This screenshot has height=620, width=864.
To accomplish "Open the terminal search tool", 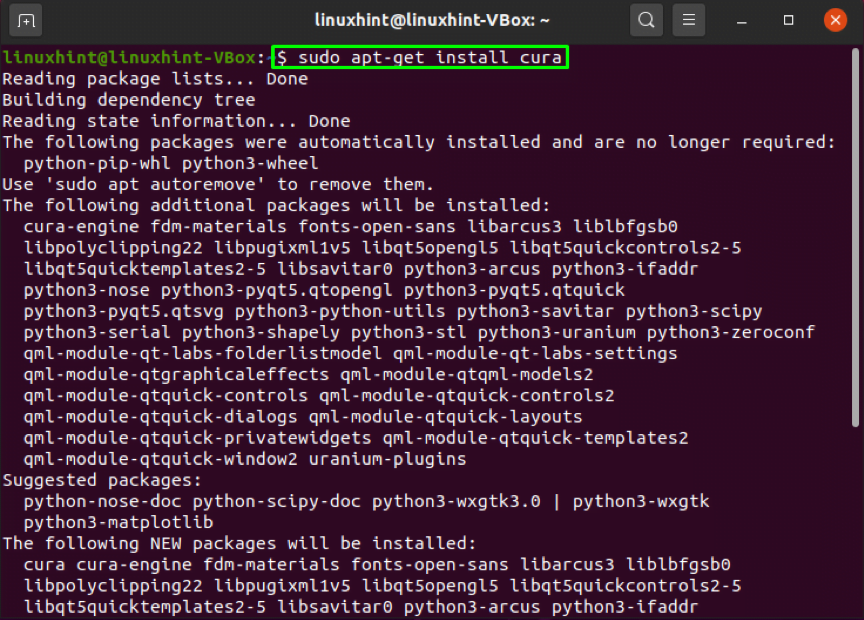I will coord(646,21).
